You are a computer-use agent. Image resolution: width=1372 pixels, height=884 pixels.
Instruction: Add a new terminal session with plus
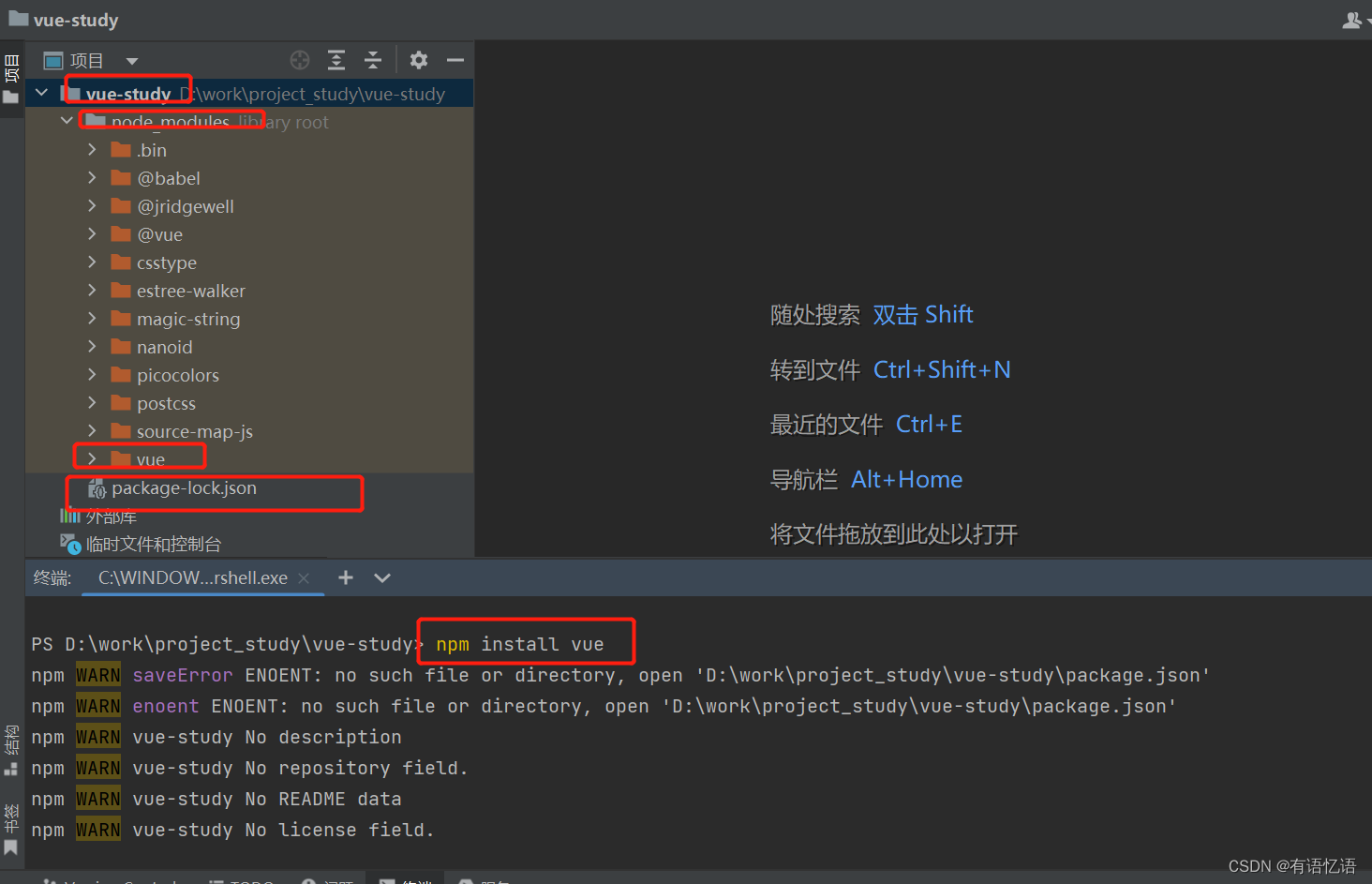(346, 577)
